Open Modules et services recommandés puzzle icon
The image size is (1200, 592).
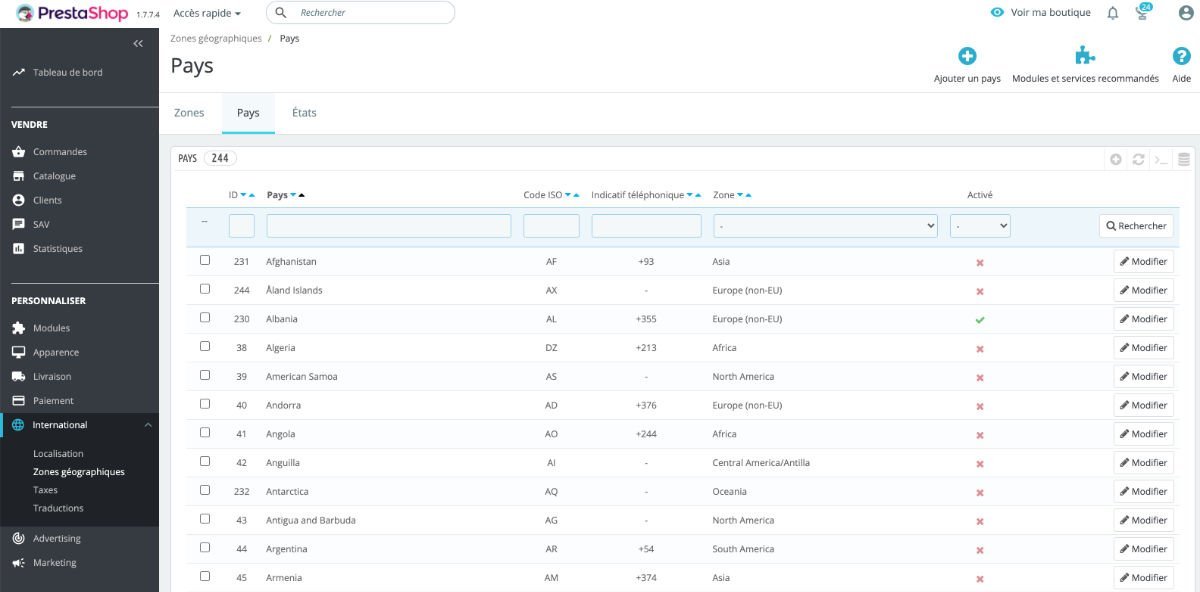(x=1085, y=56)
